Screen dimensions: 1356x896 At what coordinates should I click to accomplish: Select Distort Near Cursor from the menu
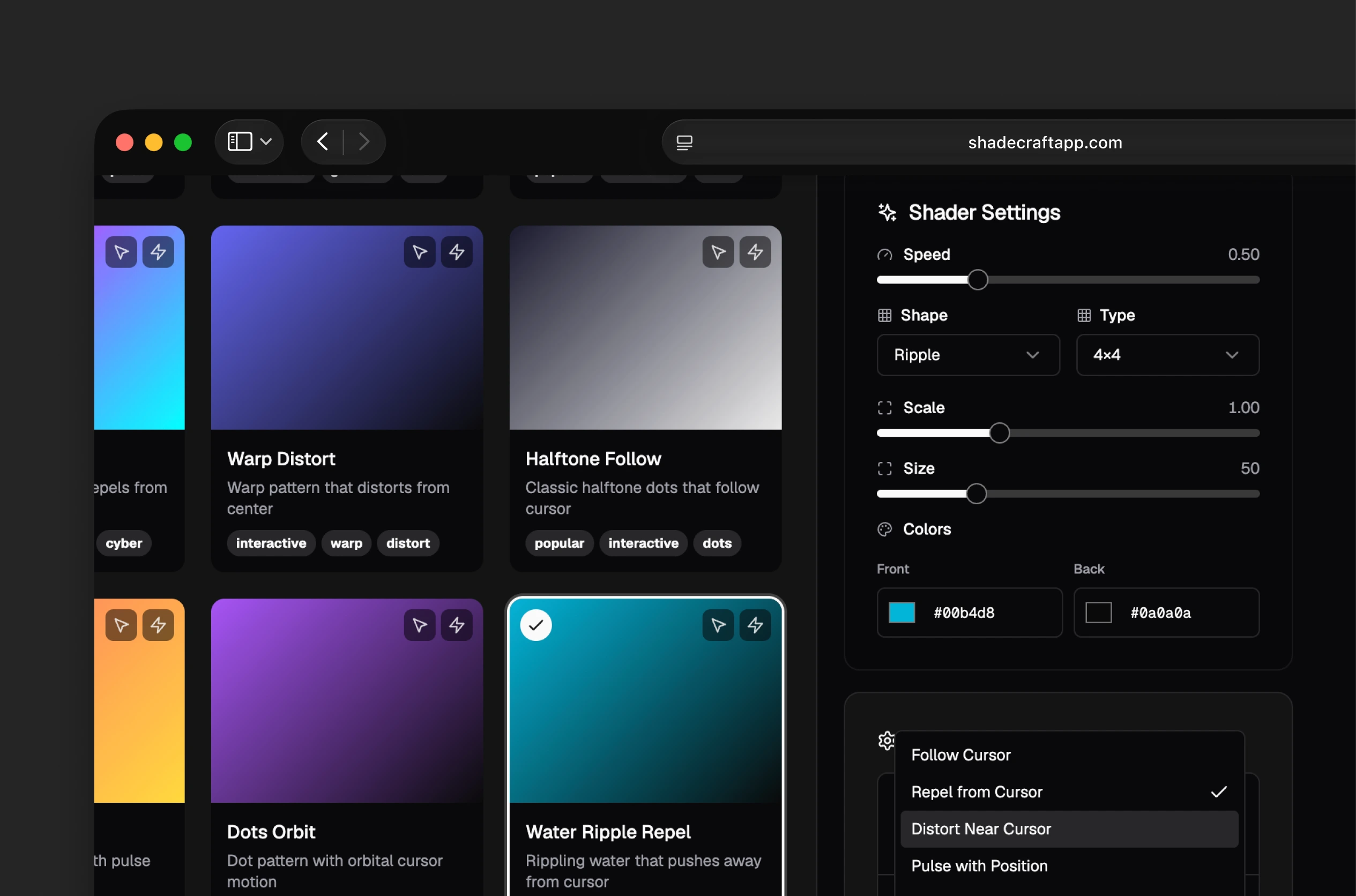click(981, 828)
